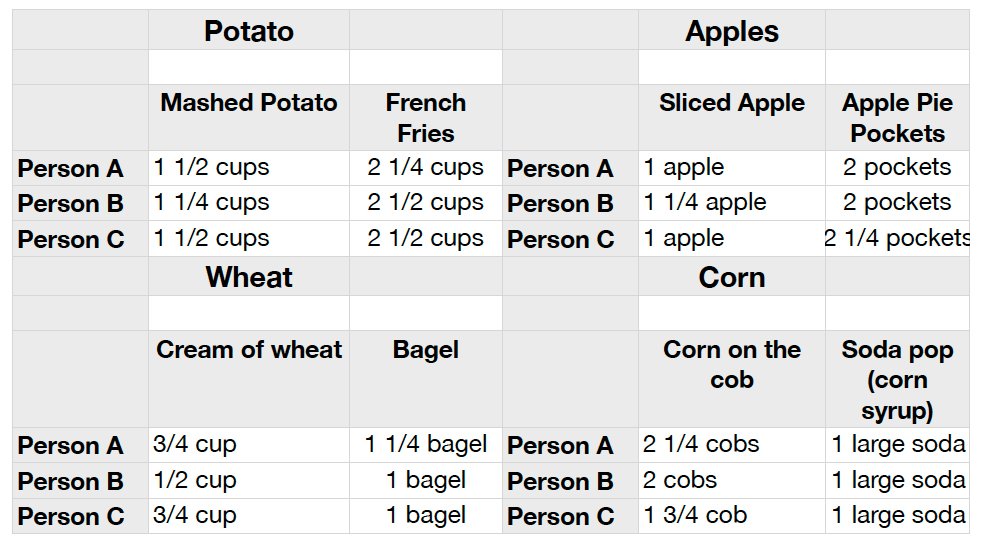Click the 1 1/4 bagel cell

426,445
